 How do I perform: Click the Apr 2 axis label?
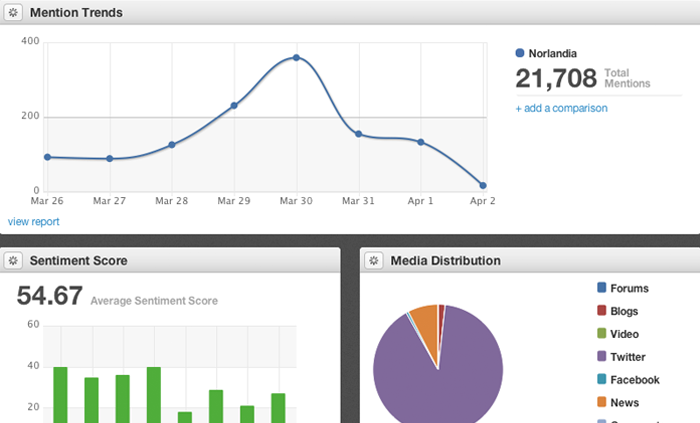tap(483, 201)
